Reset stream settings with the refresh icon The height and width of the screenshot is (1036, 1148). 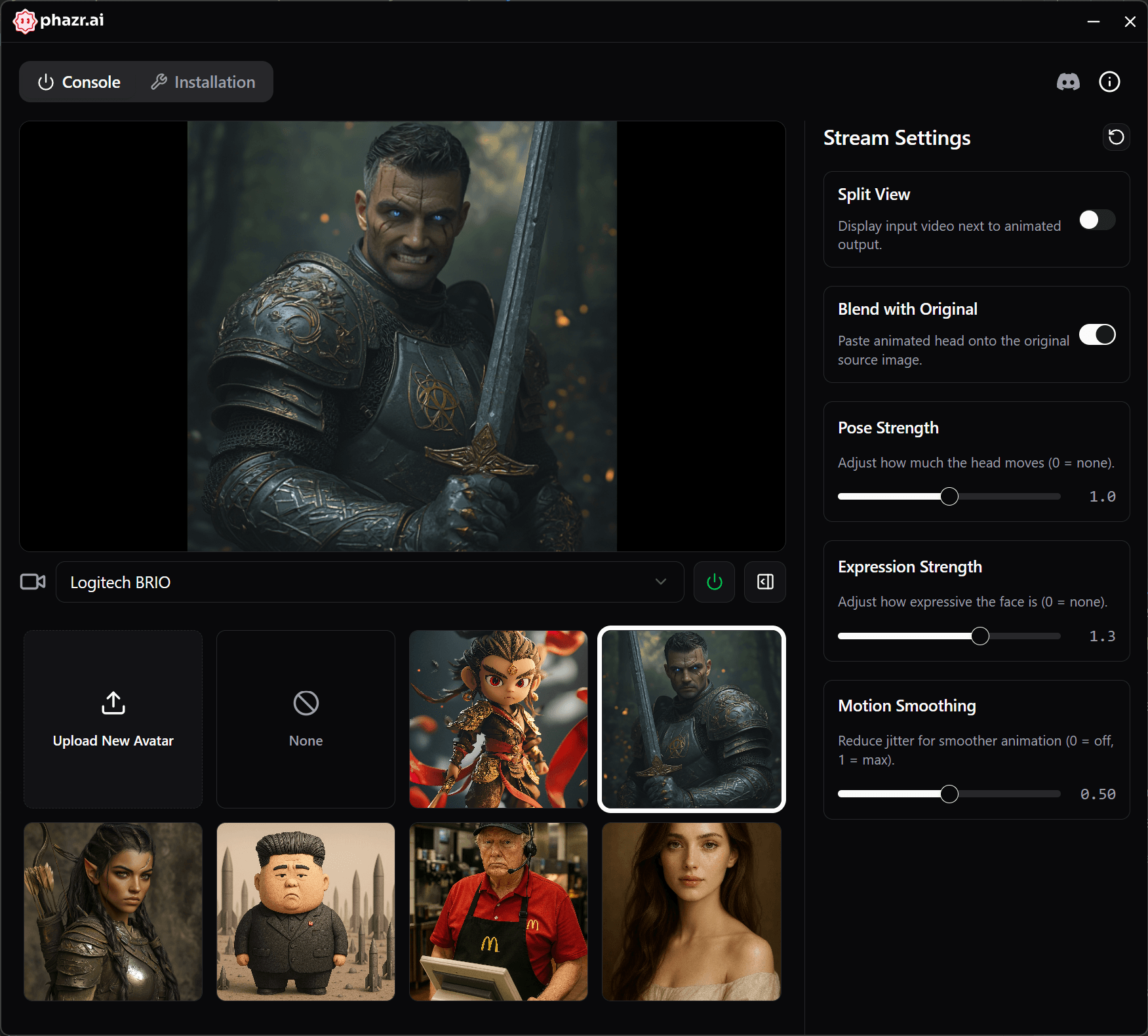point(1115,137)
